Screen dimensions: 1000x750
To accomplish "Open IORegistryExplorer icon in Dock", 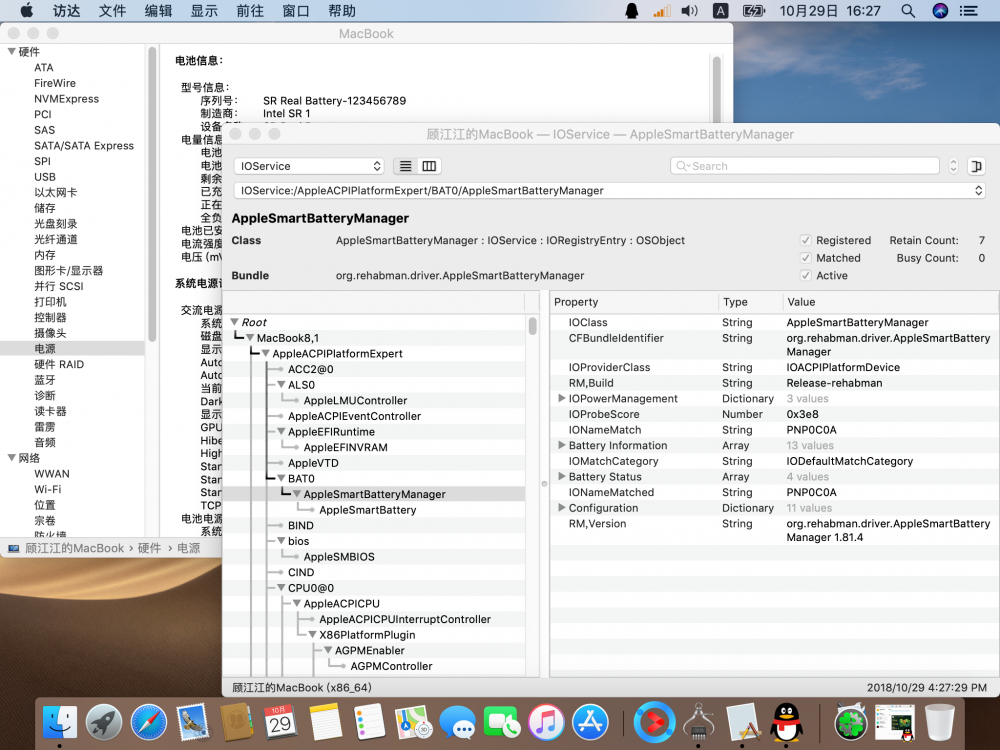I will [743, 722].
